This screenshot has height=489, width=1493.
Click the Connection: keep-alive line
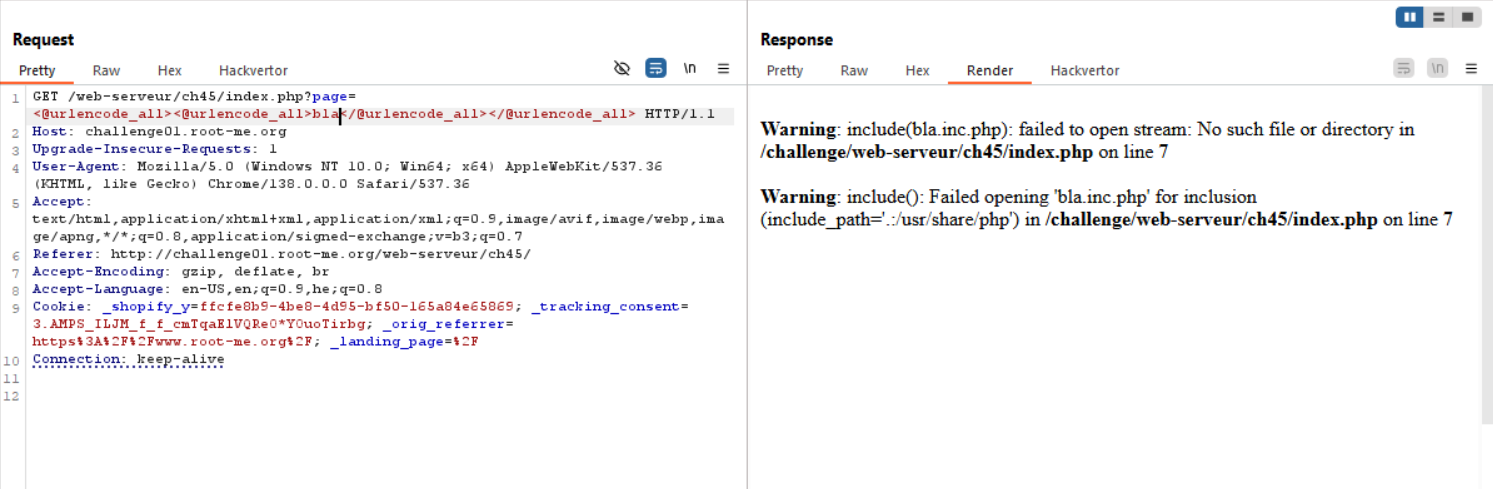click(x=129, y=359)
